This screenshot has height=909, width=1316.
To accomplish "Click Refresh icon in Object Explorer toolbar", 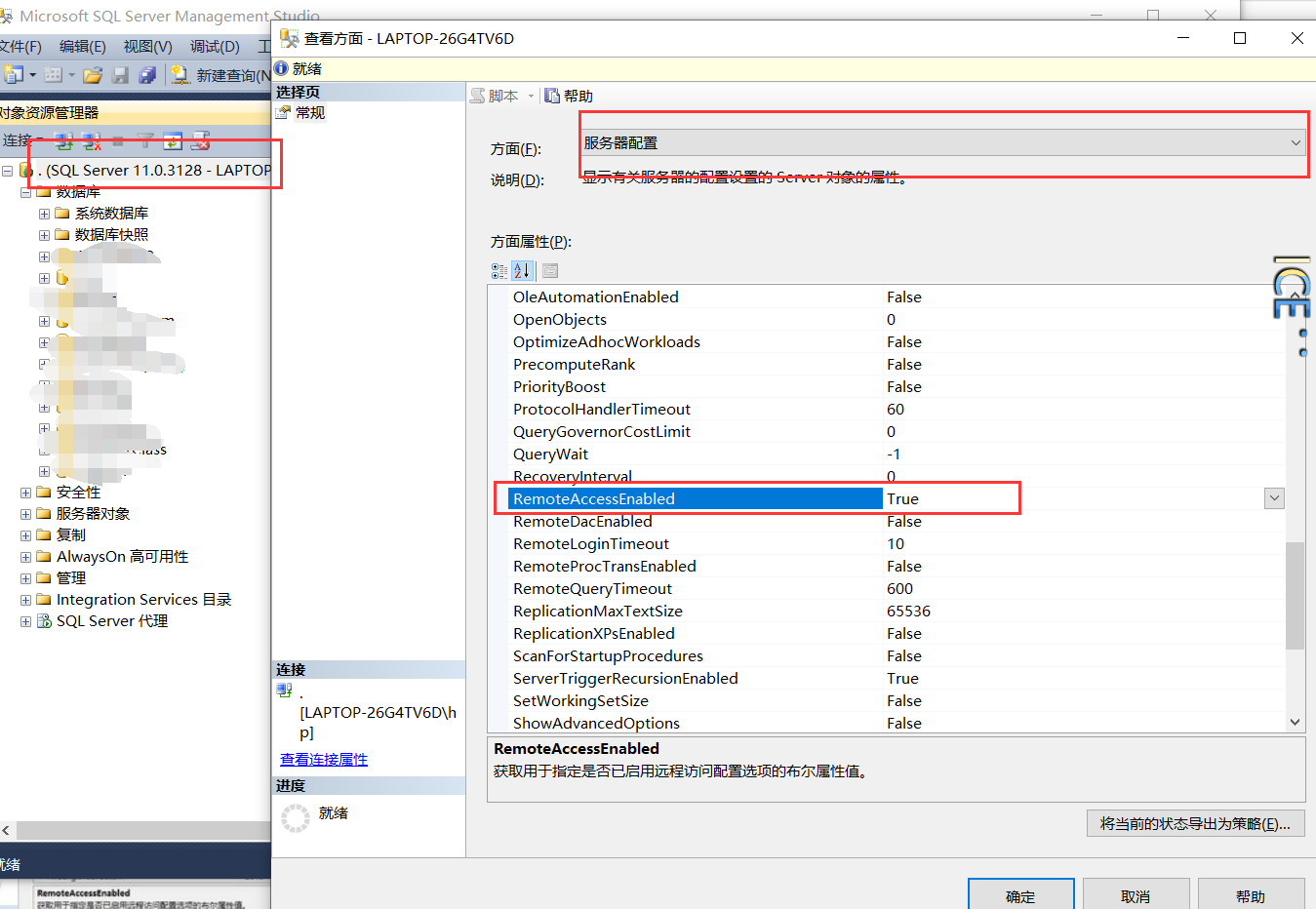I will point(173,141).
